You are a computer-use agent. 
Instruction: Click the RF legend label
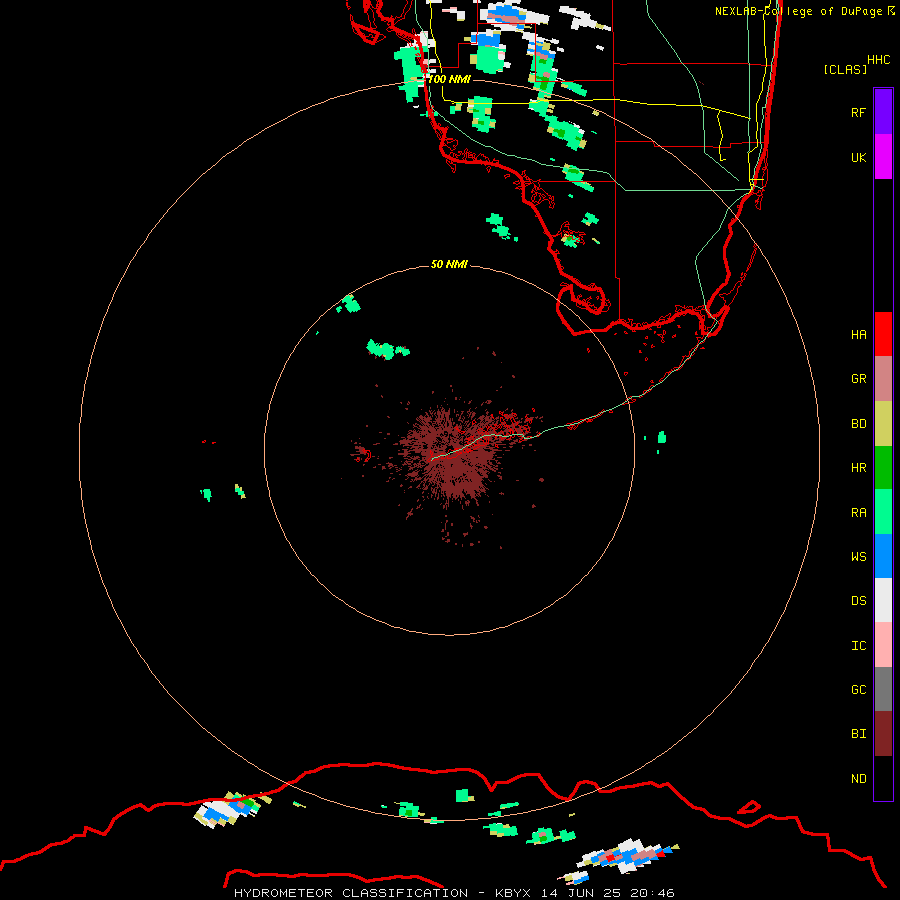[x=858, y=112]
